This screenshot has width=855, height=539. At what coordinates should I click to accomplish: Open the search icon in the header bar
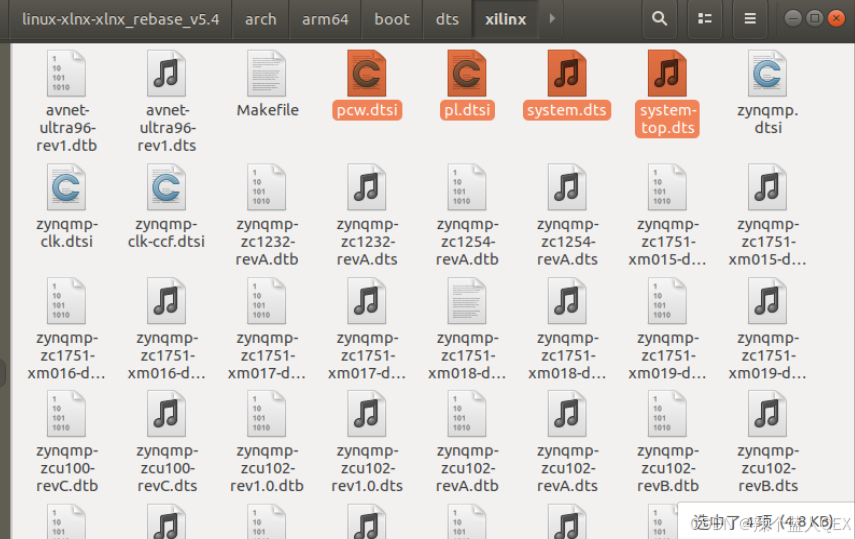point(659,19)
